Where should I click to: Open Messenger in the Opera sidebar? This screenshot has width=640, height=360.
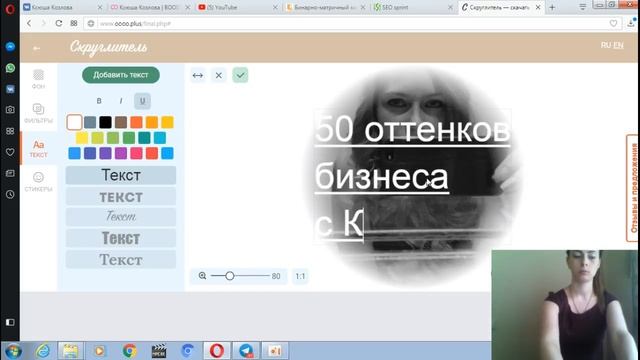[x=10, y=47]
